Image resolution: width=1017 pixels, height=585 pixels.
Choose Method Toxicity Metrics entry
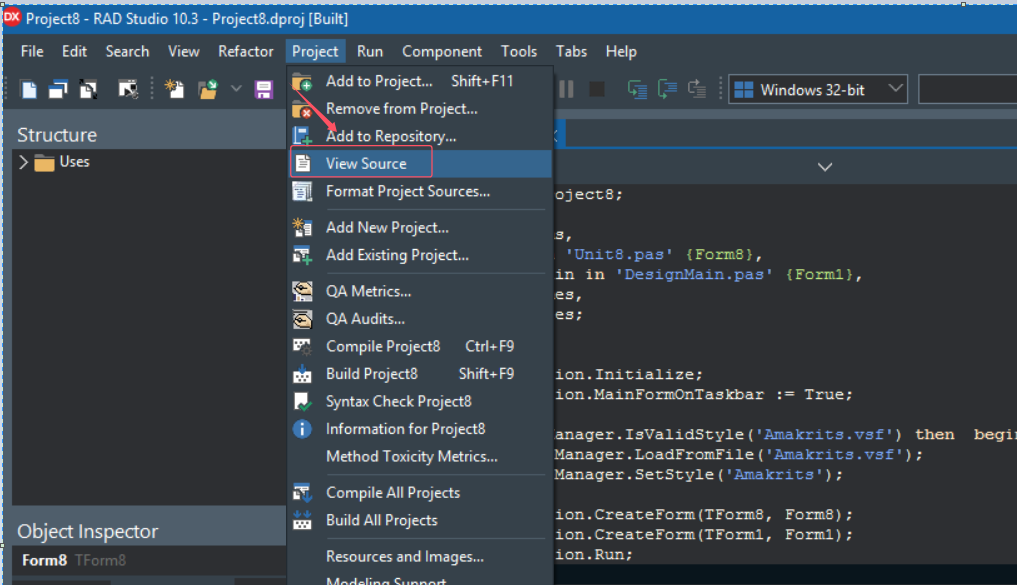coord(420,456)
